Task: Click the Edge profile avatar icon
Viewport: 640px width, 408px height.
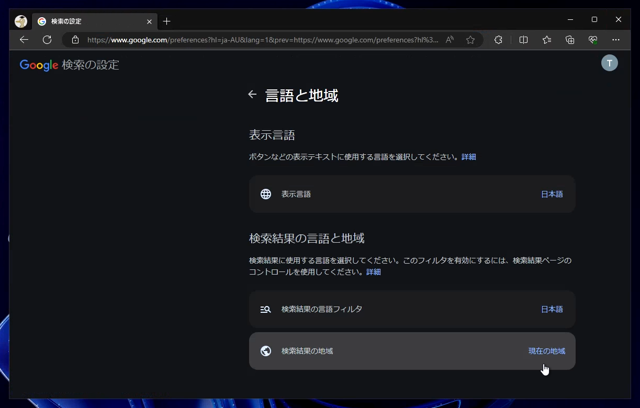Action: 21,21
